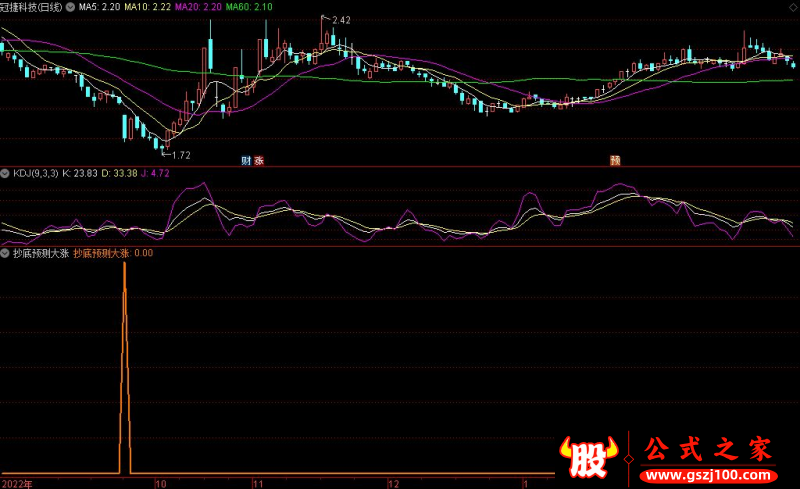Open the www.gszj100.com website link
The image size is (800, 489).
click(706, 472)
